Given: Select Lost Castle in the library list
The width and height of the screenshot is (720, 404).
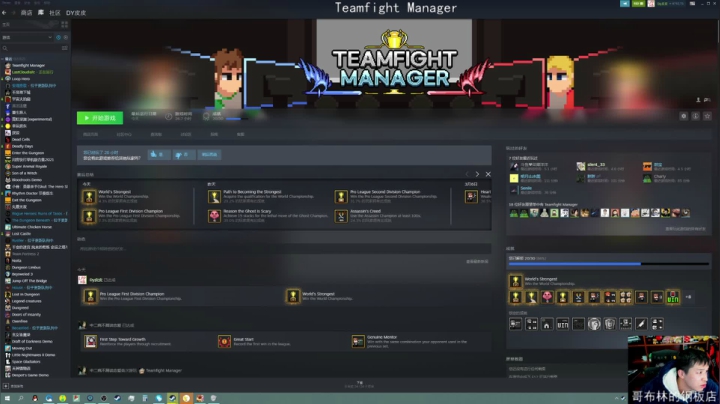Looking at the screenshot, I should [x=21, y=234].
